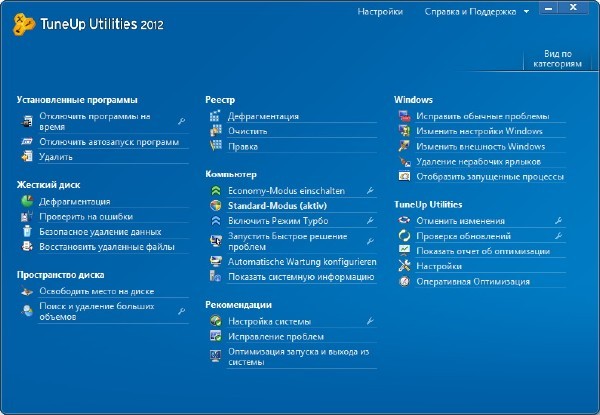Viewport: 600px width, 415px height.
Task: Click 'Automatische Wartung konfigurieren' link
Action: (302, 262)
